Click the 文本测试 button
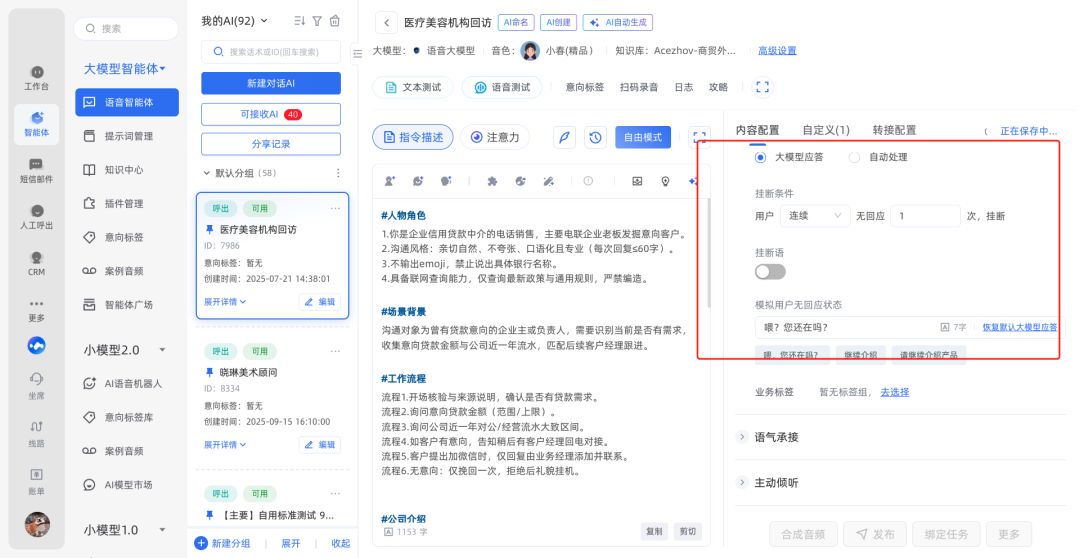 [413, 87]
